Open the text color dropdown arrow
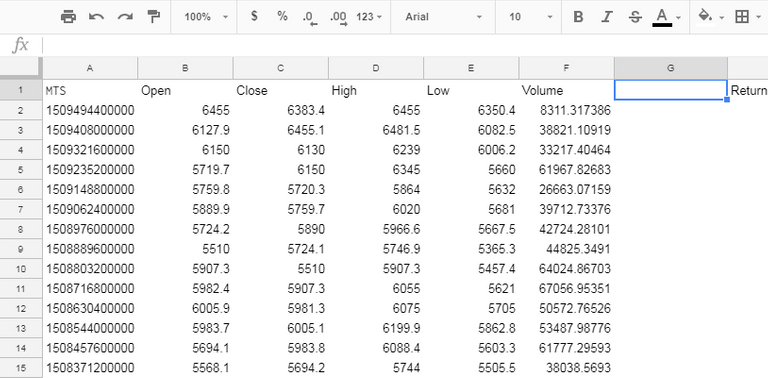The image size is (768, 378). (x=678, y=18)
